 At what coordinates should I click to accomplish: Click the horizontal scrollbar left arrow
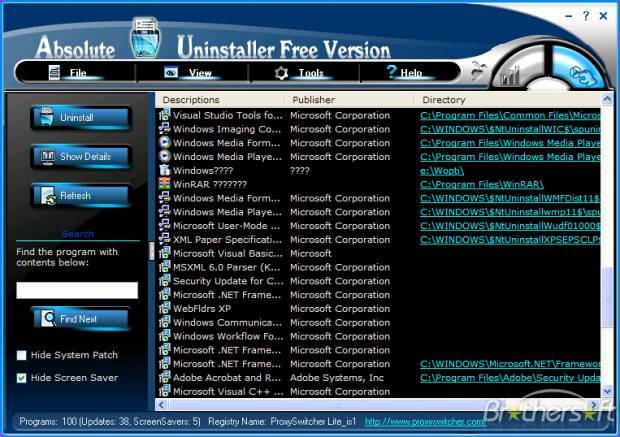click(x=161, y=405)
